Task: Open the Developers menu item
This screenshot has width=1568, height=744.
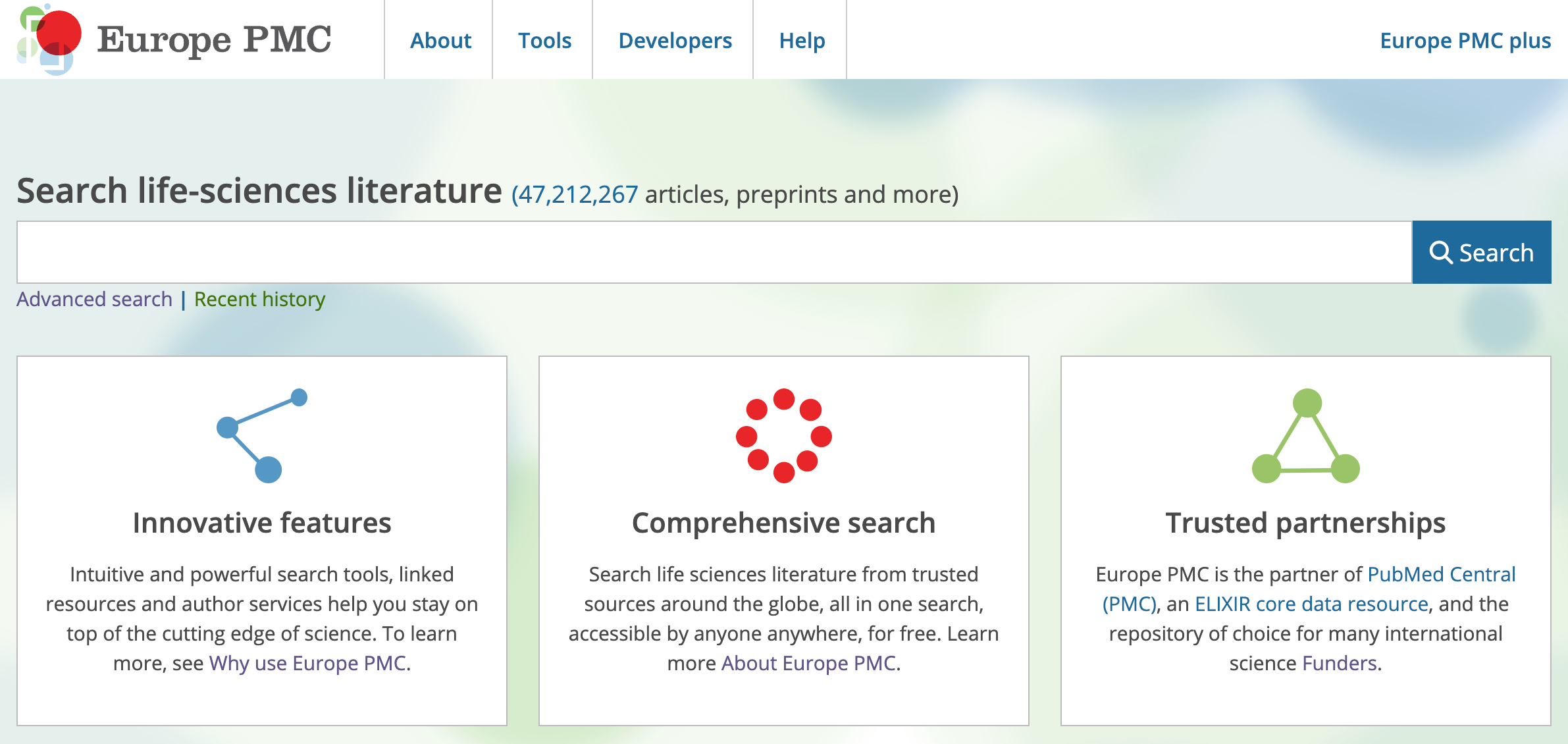Action: (x=675, y=41)
